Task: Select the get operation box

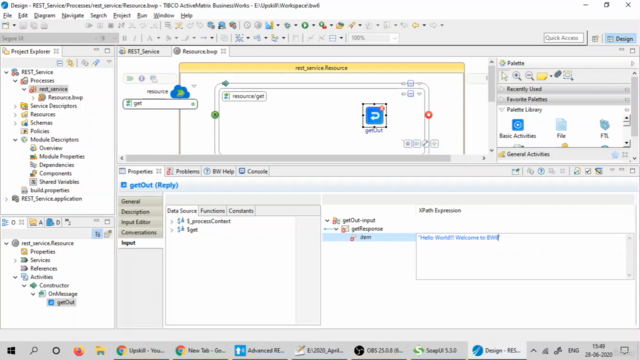Action: click(x=160, y=104)
